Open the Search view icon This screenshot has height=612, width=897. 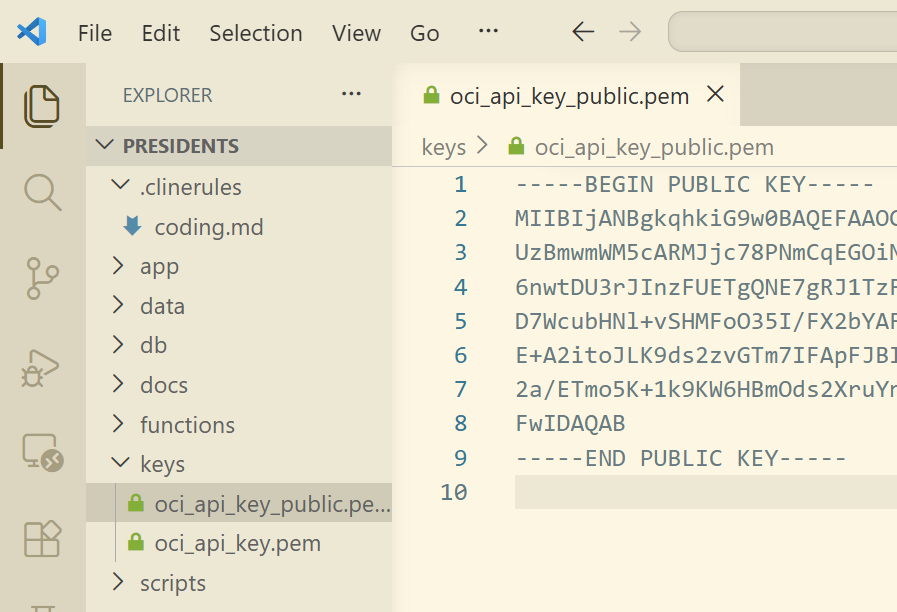[x=42, y=192]
